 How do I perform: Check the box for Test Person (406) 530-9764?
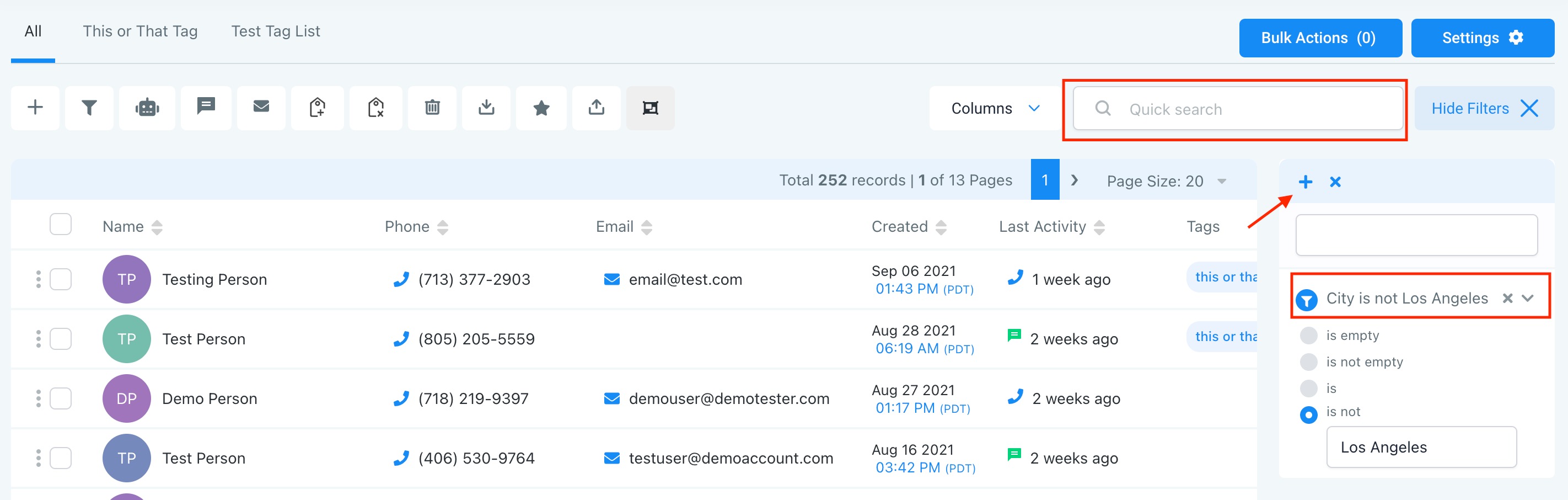click(x=61, y=458)
